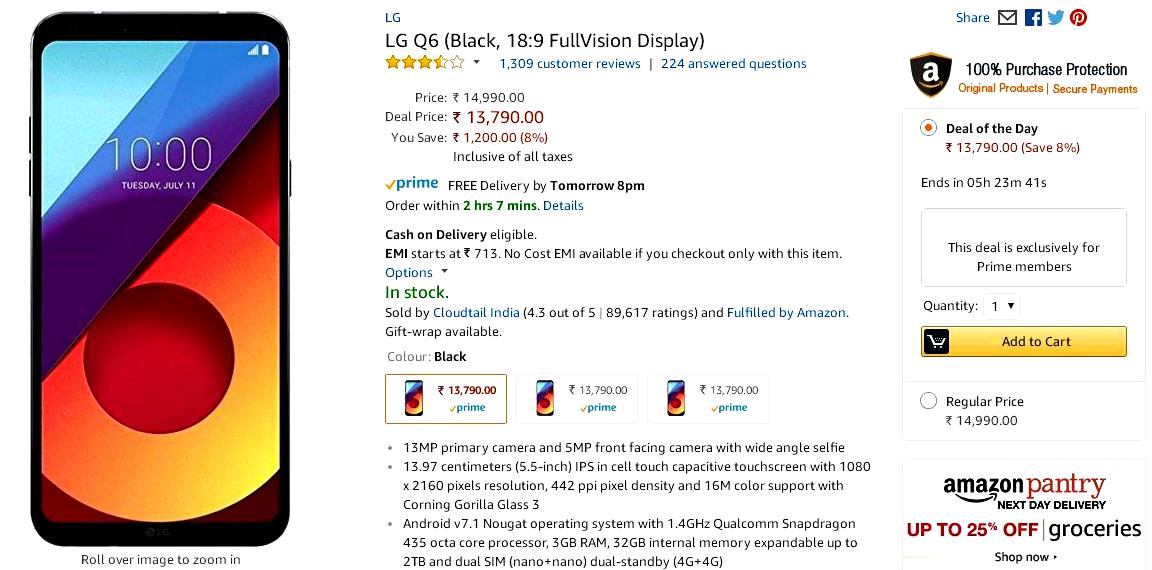Open the Quantity dropdown
This screenshot has width=1152, height=570.
pos(1001,306)
